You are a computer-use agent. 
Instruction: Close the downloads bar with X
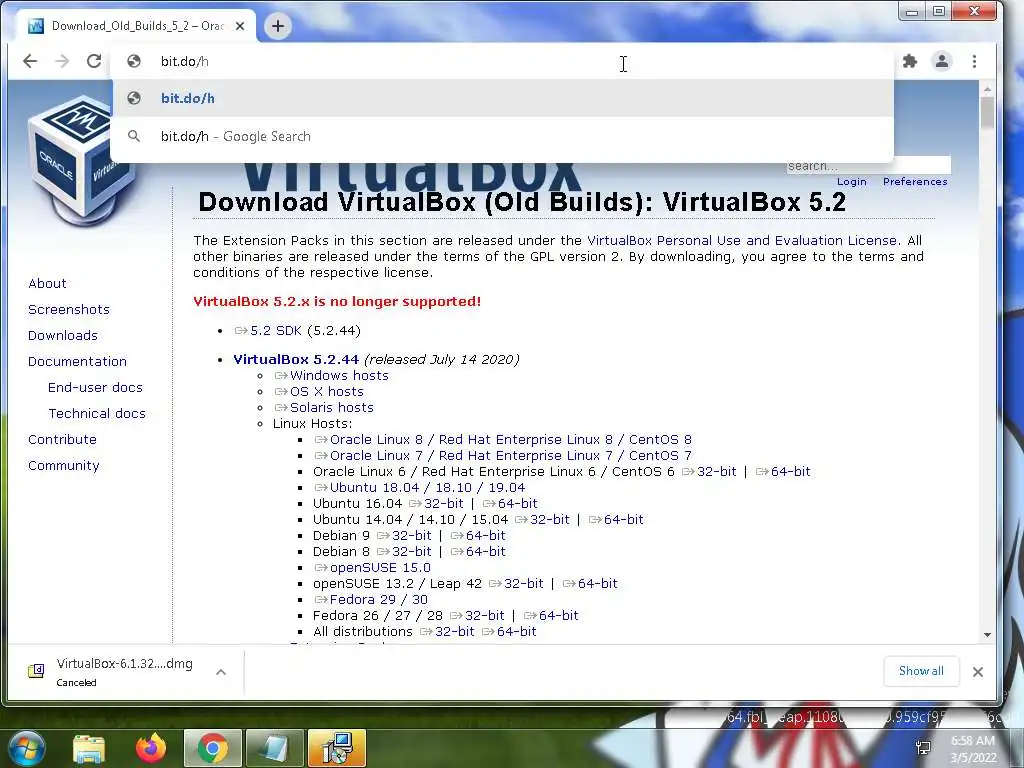click(x=978, y=671)
